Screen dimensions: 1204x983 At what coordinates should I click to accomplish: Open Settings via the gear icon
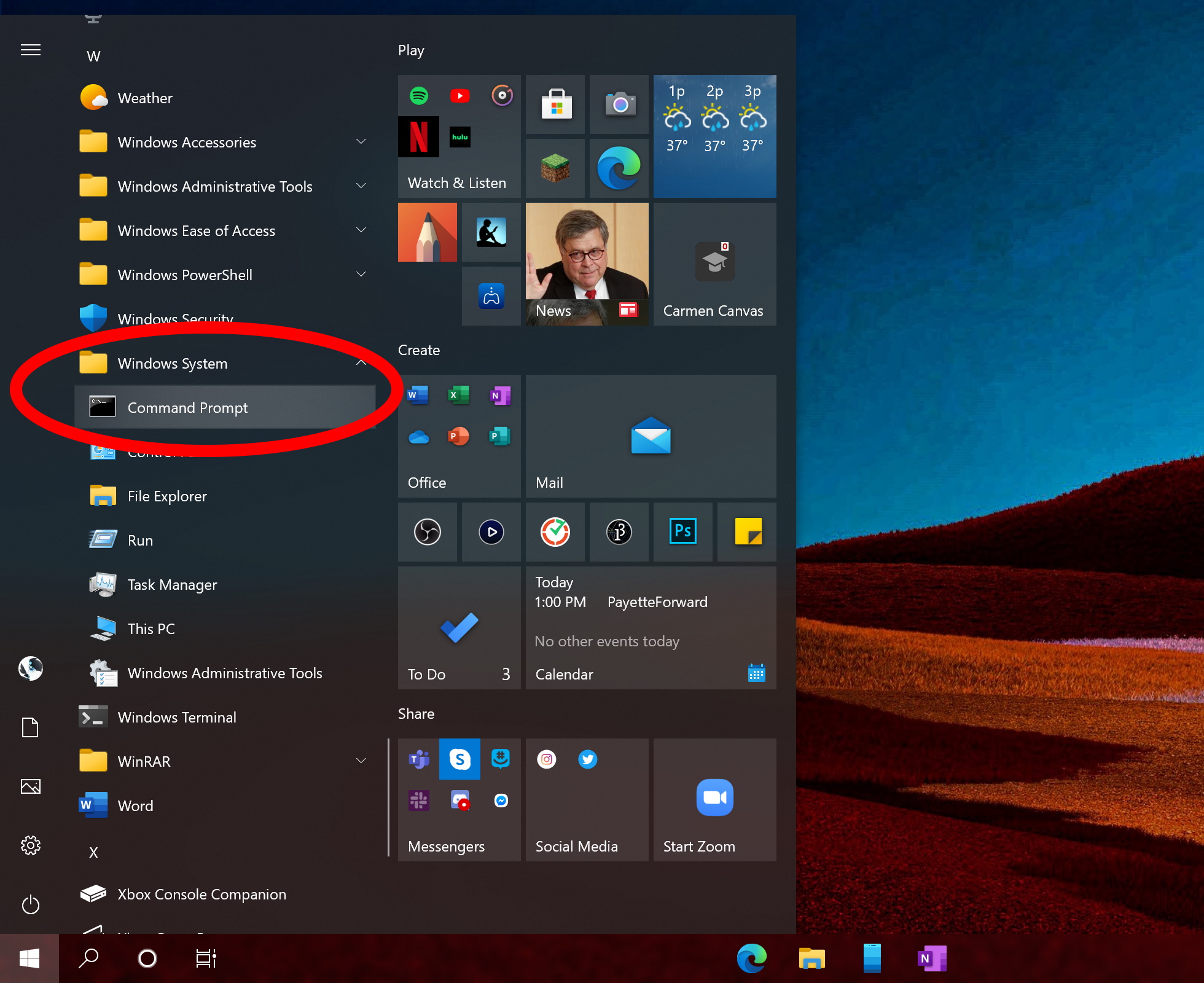(x=30, y=845)
